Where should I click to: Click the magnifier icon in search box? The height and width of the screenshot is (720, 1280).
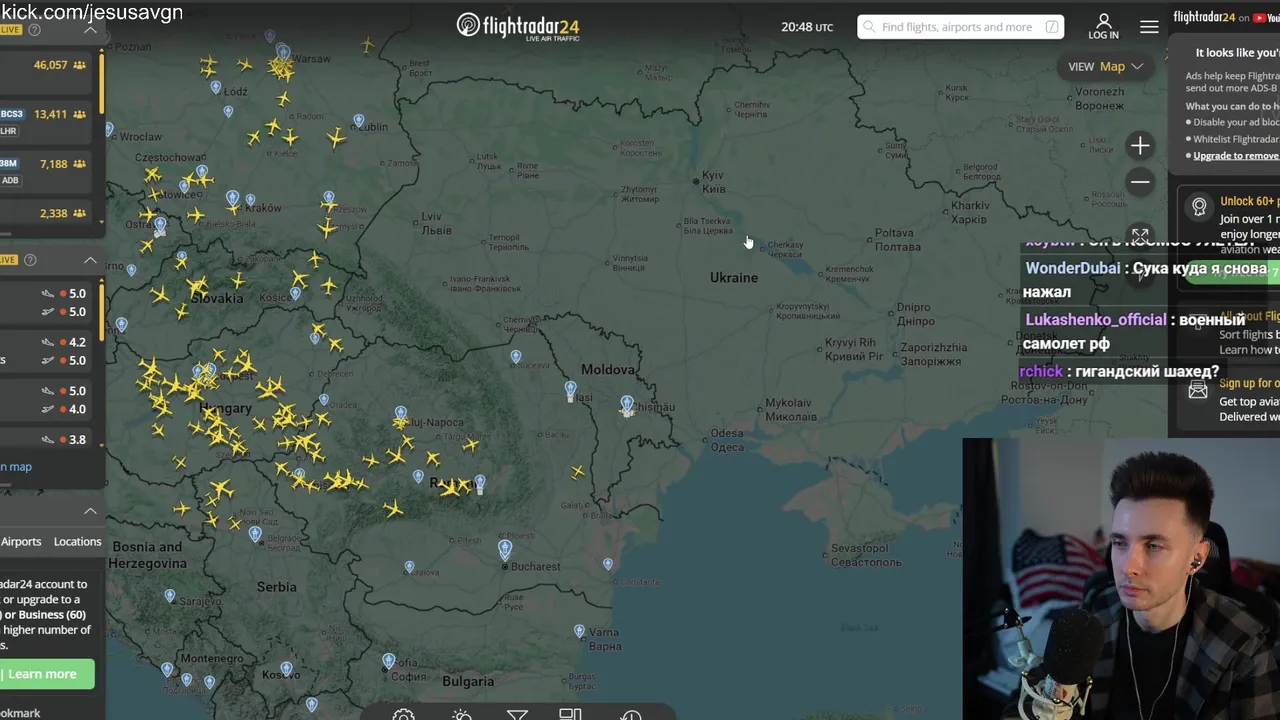point(869,27)
